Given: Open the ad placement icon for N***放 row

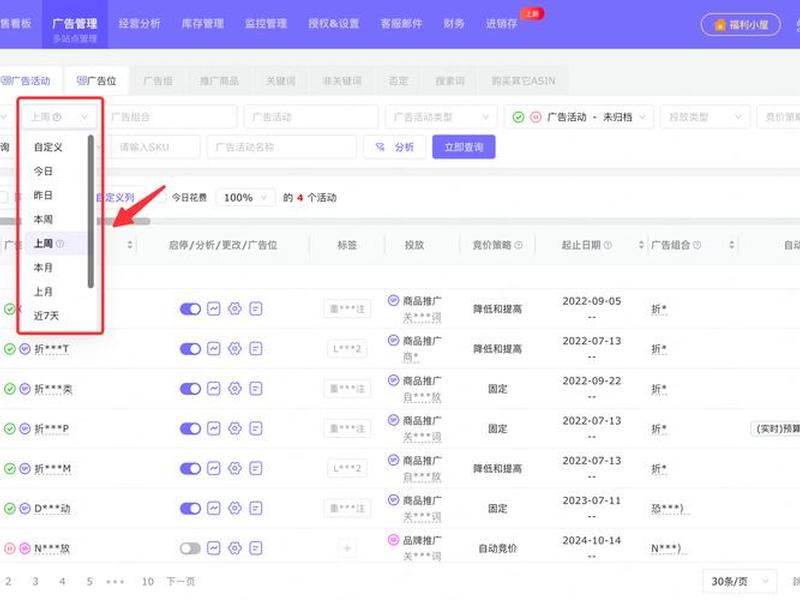Looking at the screenshot, I should (256, 548).
